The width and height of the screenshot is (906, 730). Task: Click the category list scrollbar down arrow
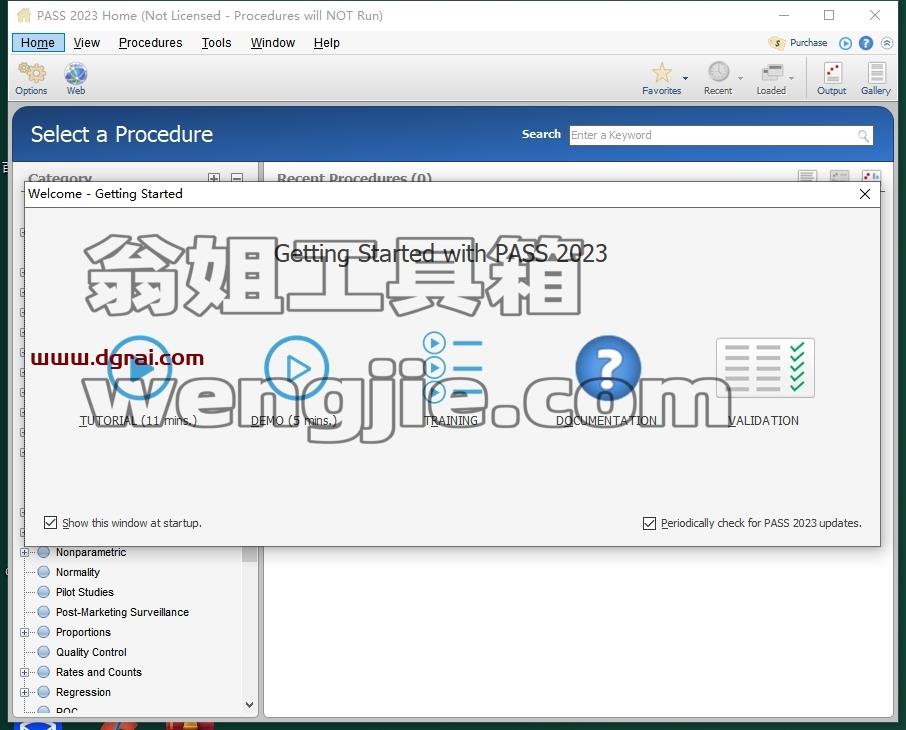[x=250, y=705]
